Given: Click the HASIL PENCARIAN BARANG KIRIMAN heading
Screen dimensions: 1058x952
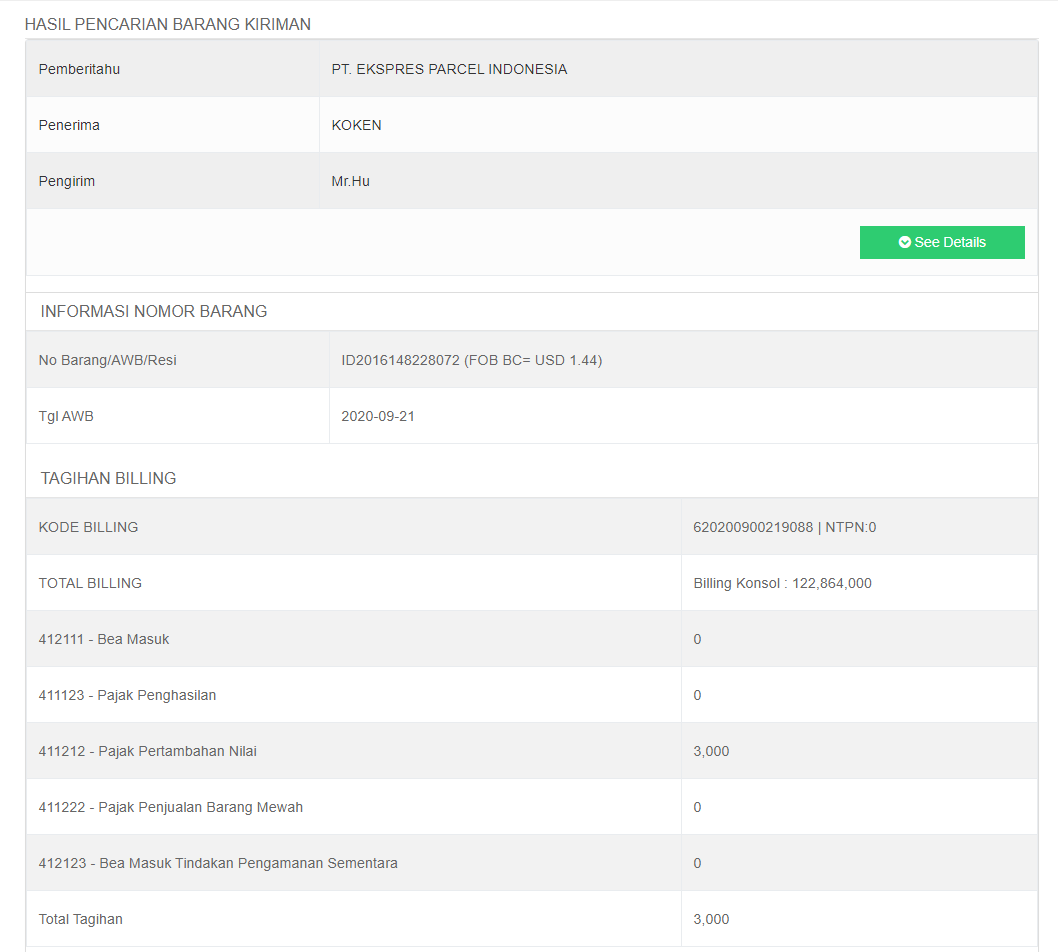Looking at the screenshot, I should coord(168,24).
